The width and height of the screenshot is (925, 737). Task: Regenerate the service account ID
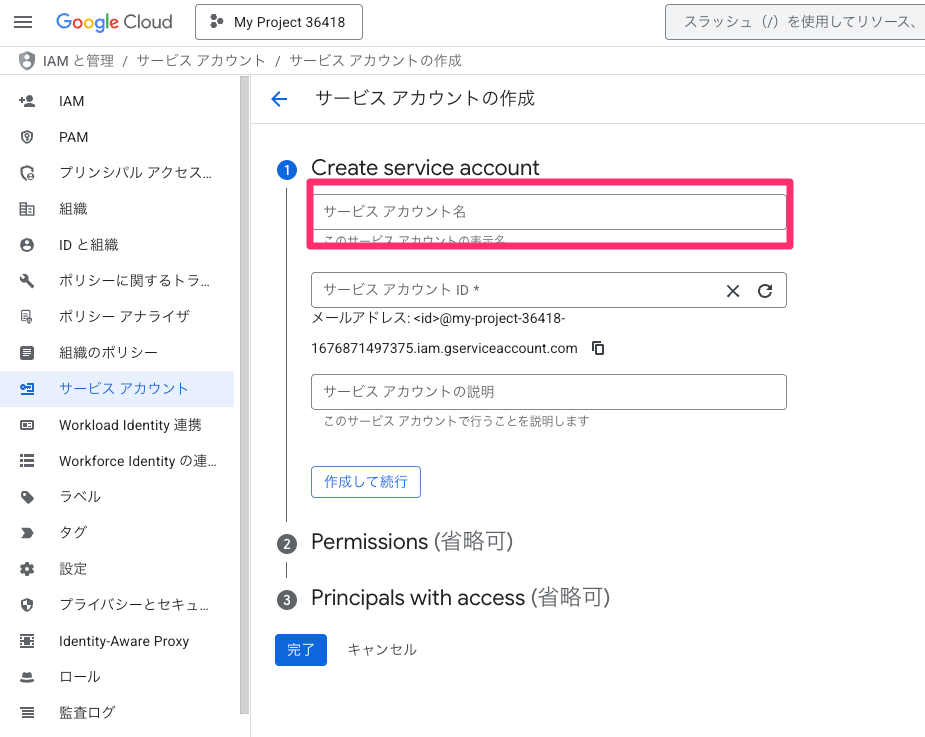coord(765,290)
